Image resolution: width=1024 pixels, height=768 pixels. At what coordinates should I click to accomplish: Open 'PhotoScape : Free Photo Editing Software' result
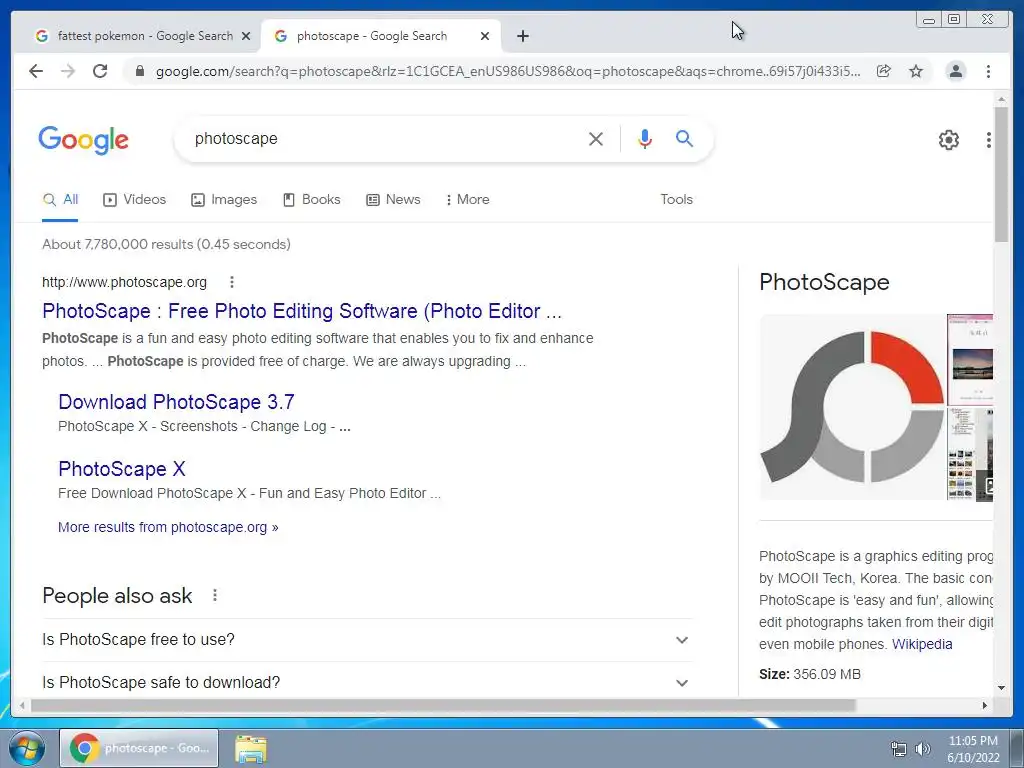pos(302,312)
